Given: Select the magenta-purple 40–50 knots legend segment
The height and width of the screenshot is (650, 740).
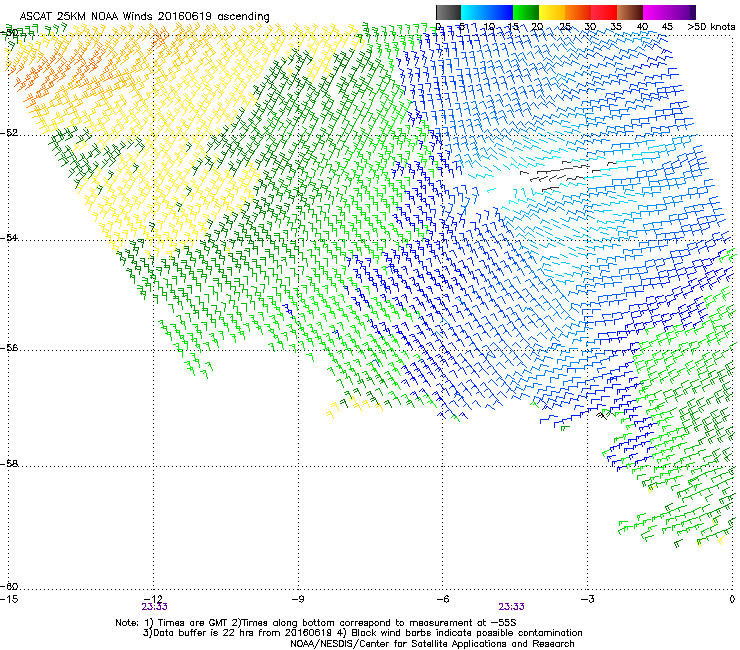Looking at the screenshot, I should [x=669, y=12].
